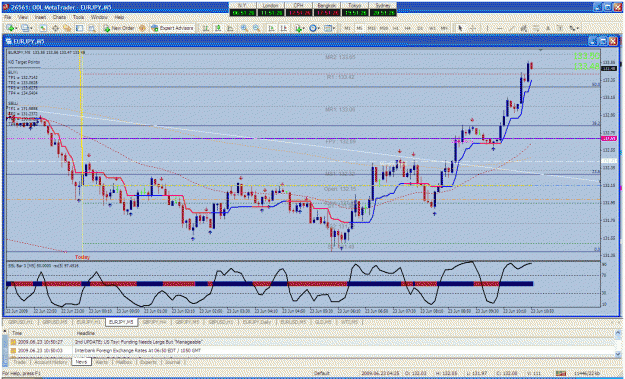This screenshot has width=625, height=379.
Task: Sort news by the Time column header
Action: tap(40, 333)
